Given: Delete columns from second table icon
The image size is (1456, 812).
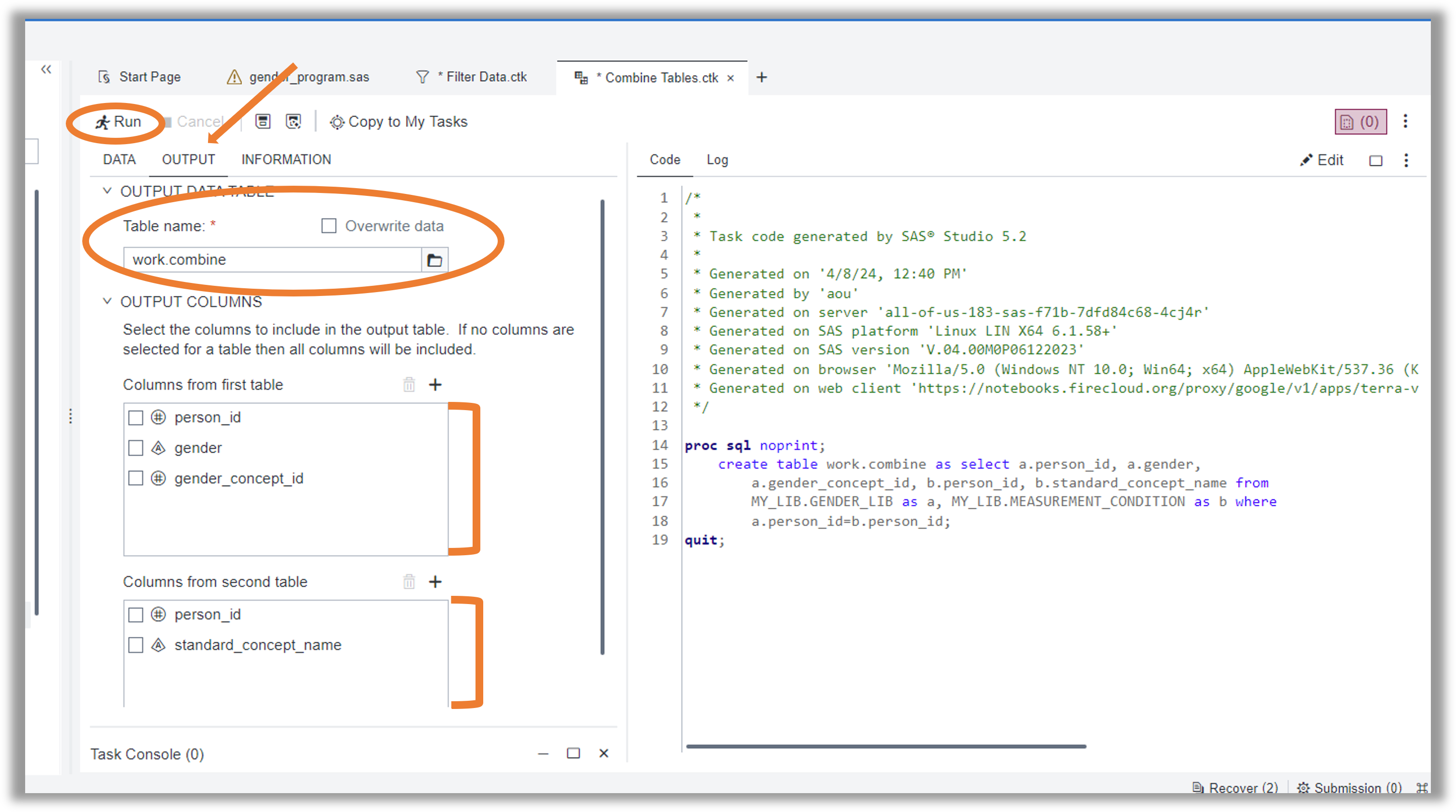Looking at the screenshot, I should coord(409,581).
